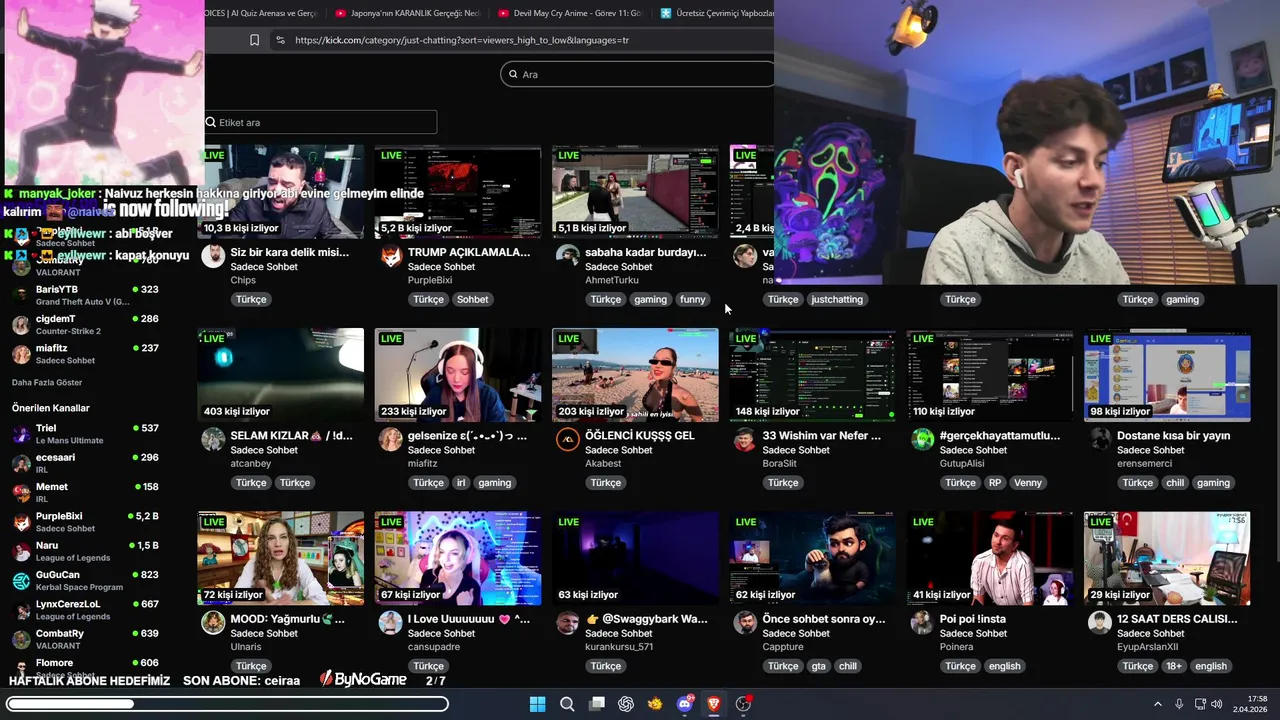Click the bookmark icon in address bar

pyautogui.click(x=254, y=40)
